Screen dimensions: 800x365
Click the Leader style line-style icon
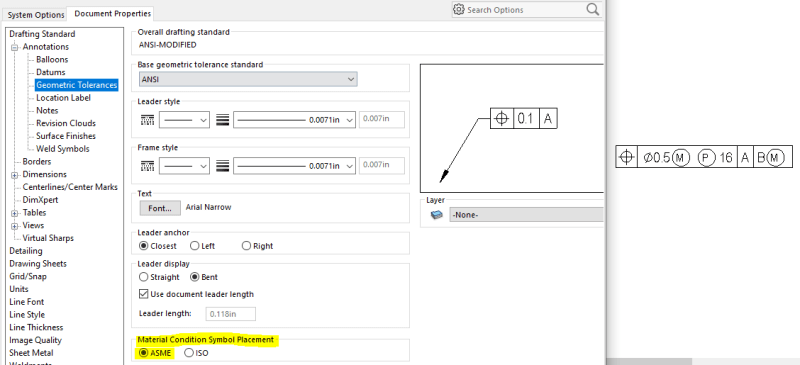(x=147, y=120)
